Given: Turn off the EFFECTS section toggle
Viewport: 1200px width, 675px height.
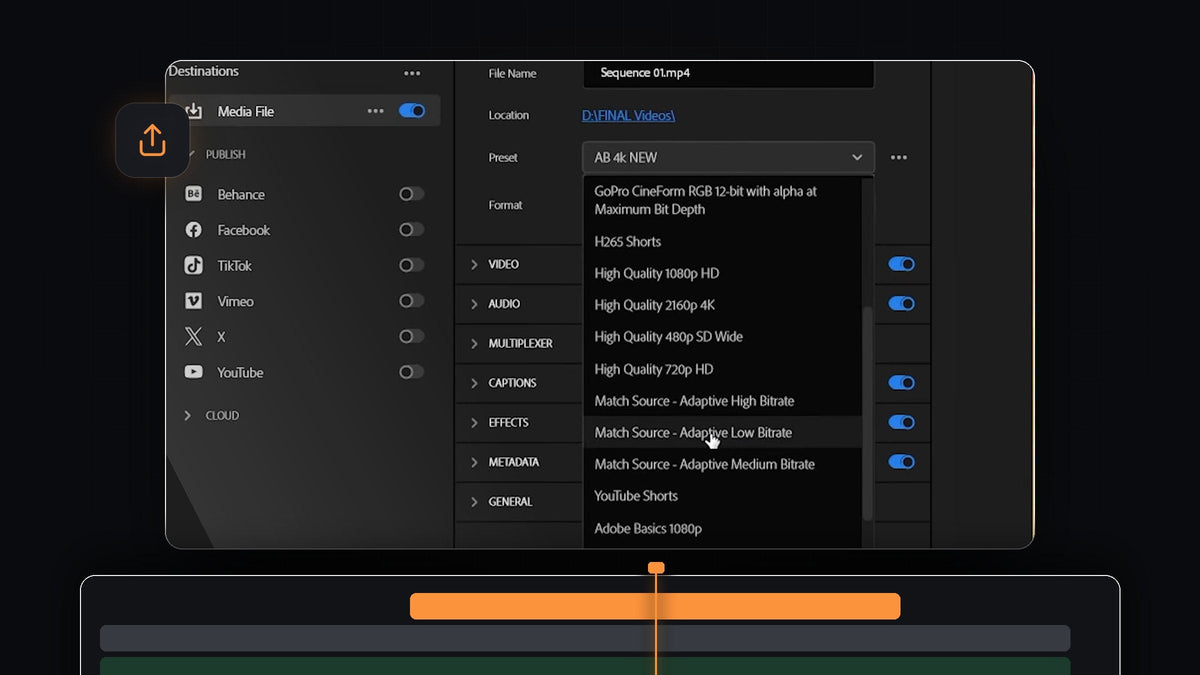Looking at the screenshot, I should pyautogui.click(x=902, y=422).
